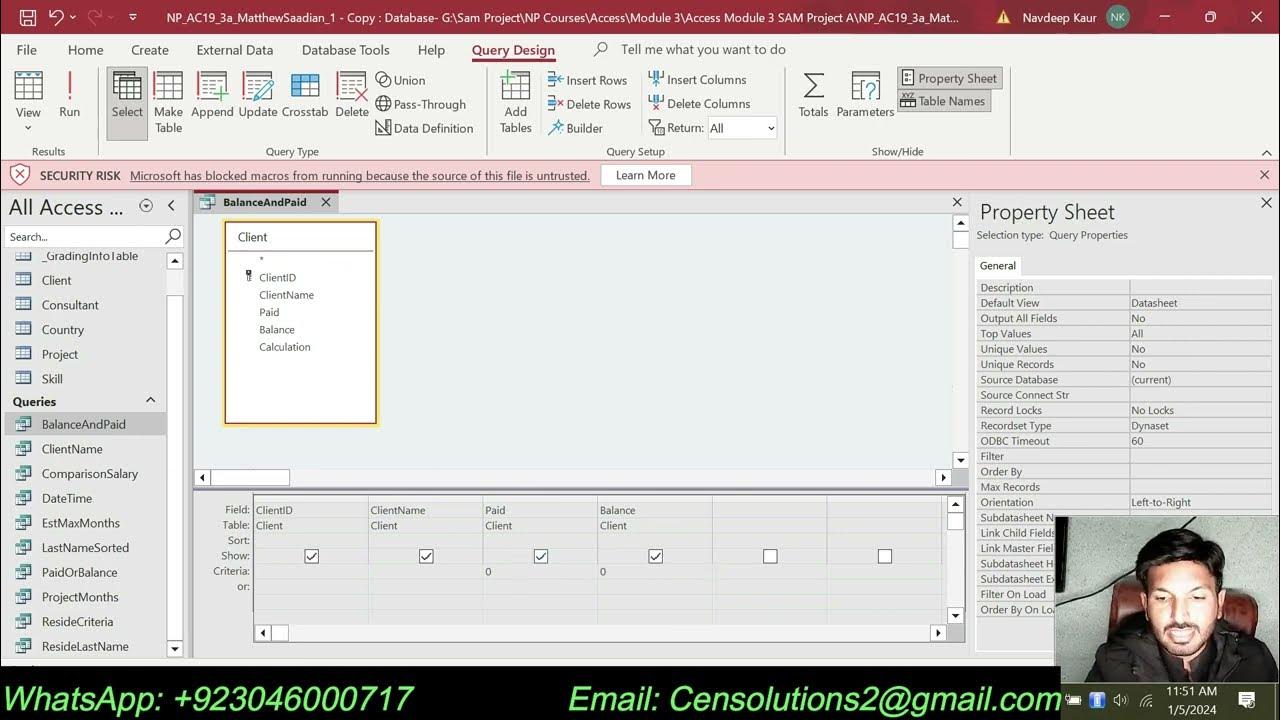Image resolution: width=1280 pixels, height=720 pixels.
Task: Open the Expression Builder
Action: [576, 128]
